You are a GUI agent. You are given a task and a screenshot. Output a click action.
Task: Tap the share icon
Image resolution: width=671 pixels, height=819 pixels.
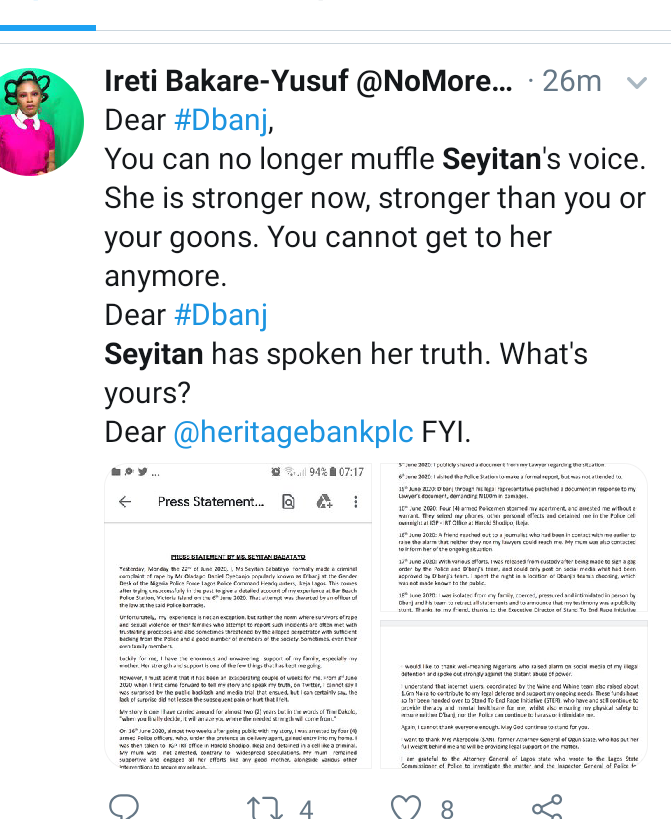(547, 806)
